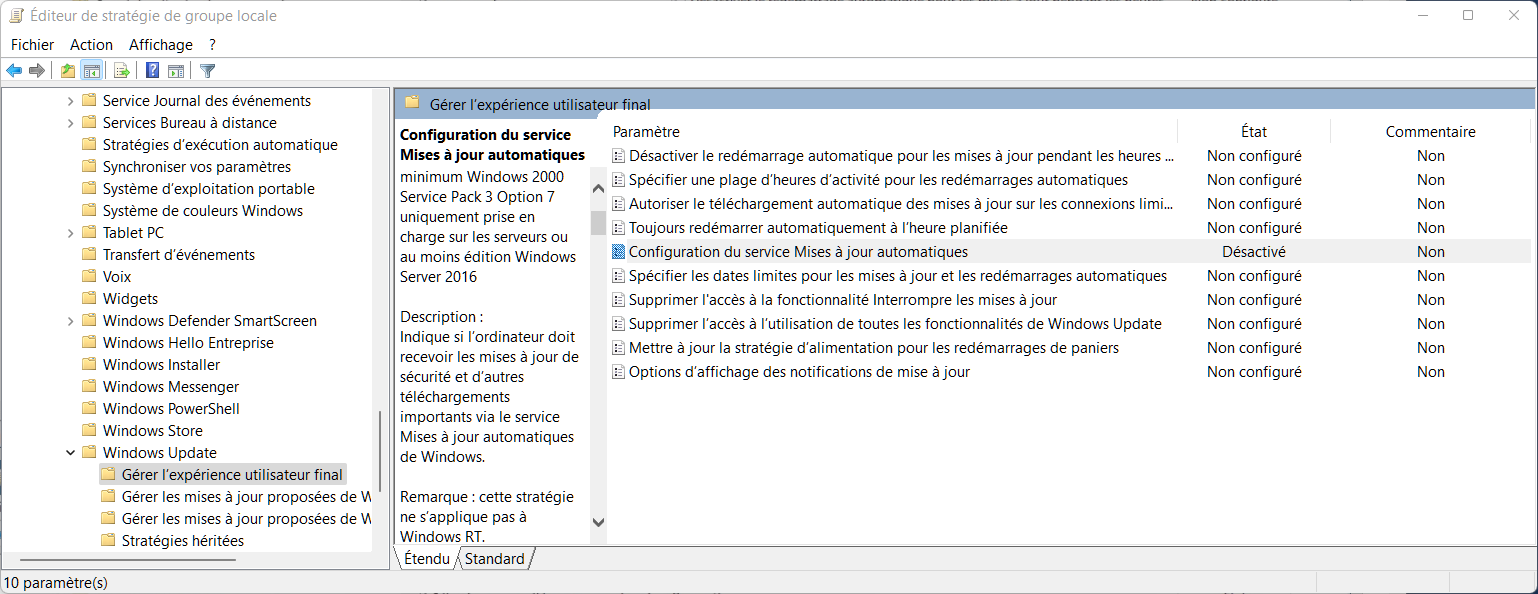The image size is (1538, 594).
Task: Expand Service Journal des événements node
Action: click(70, 100)
